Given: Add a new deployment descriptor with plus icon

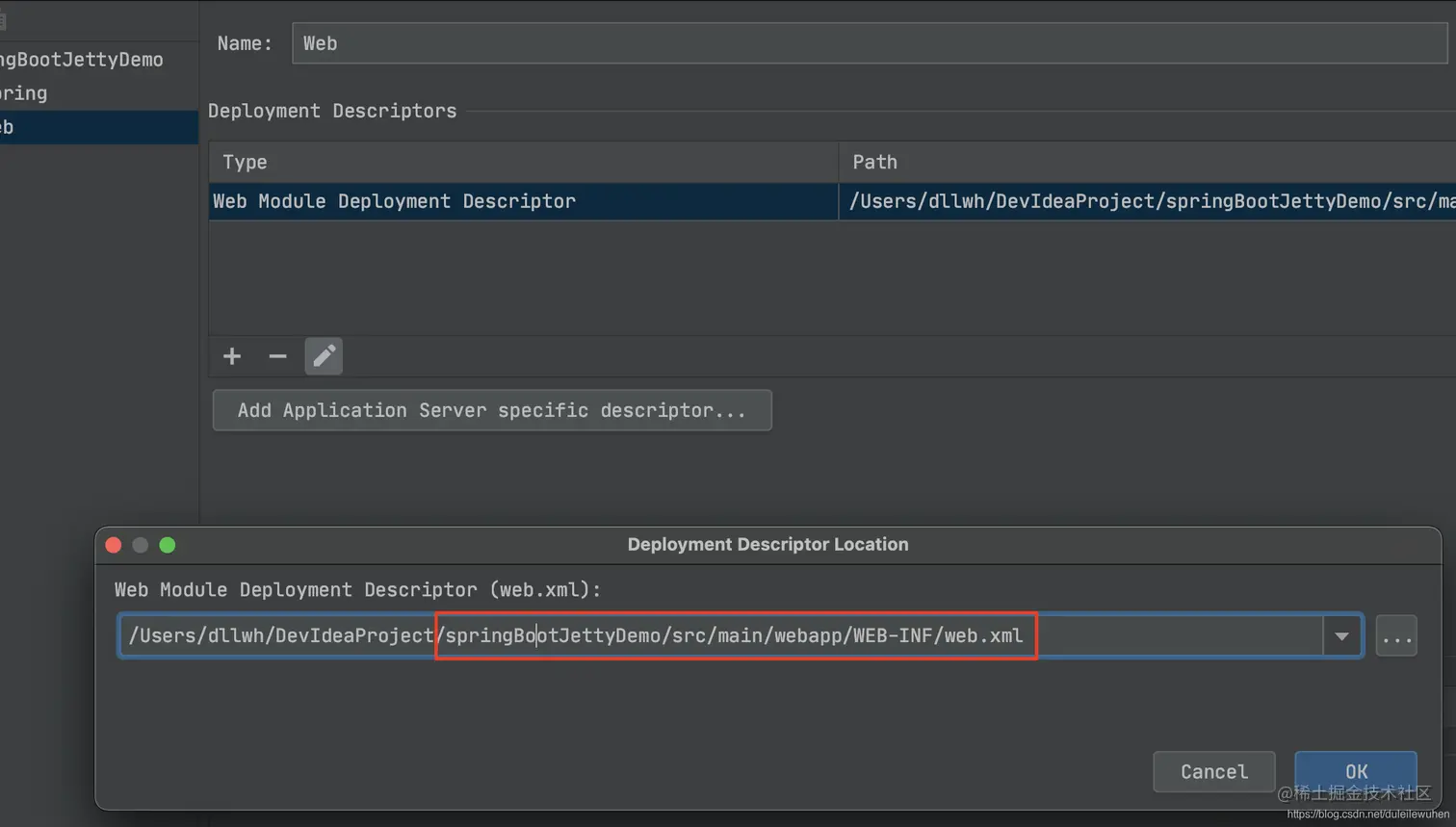Looking at the screenshot, I should click(232, 356).
